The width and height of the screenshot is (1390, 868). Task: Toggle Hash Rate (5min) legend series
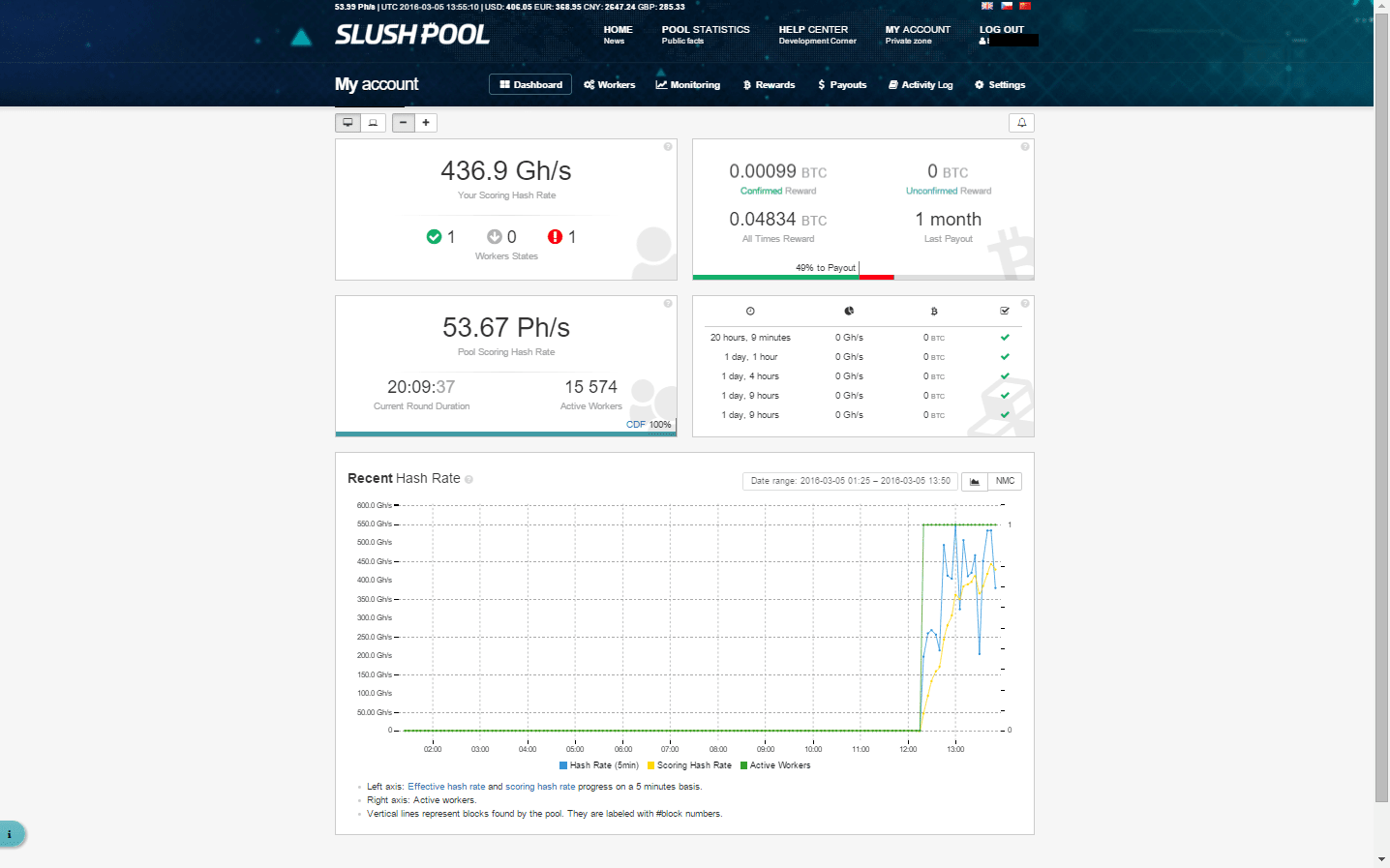click(599, 765)
